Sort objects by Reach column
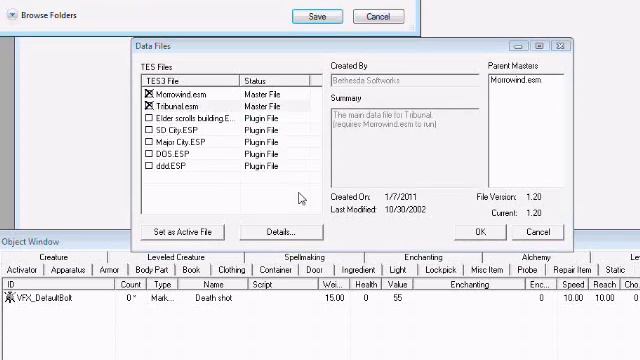640x360 pixels. pyautogui.click(x=604, y=284)
